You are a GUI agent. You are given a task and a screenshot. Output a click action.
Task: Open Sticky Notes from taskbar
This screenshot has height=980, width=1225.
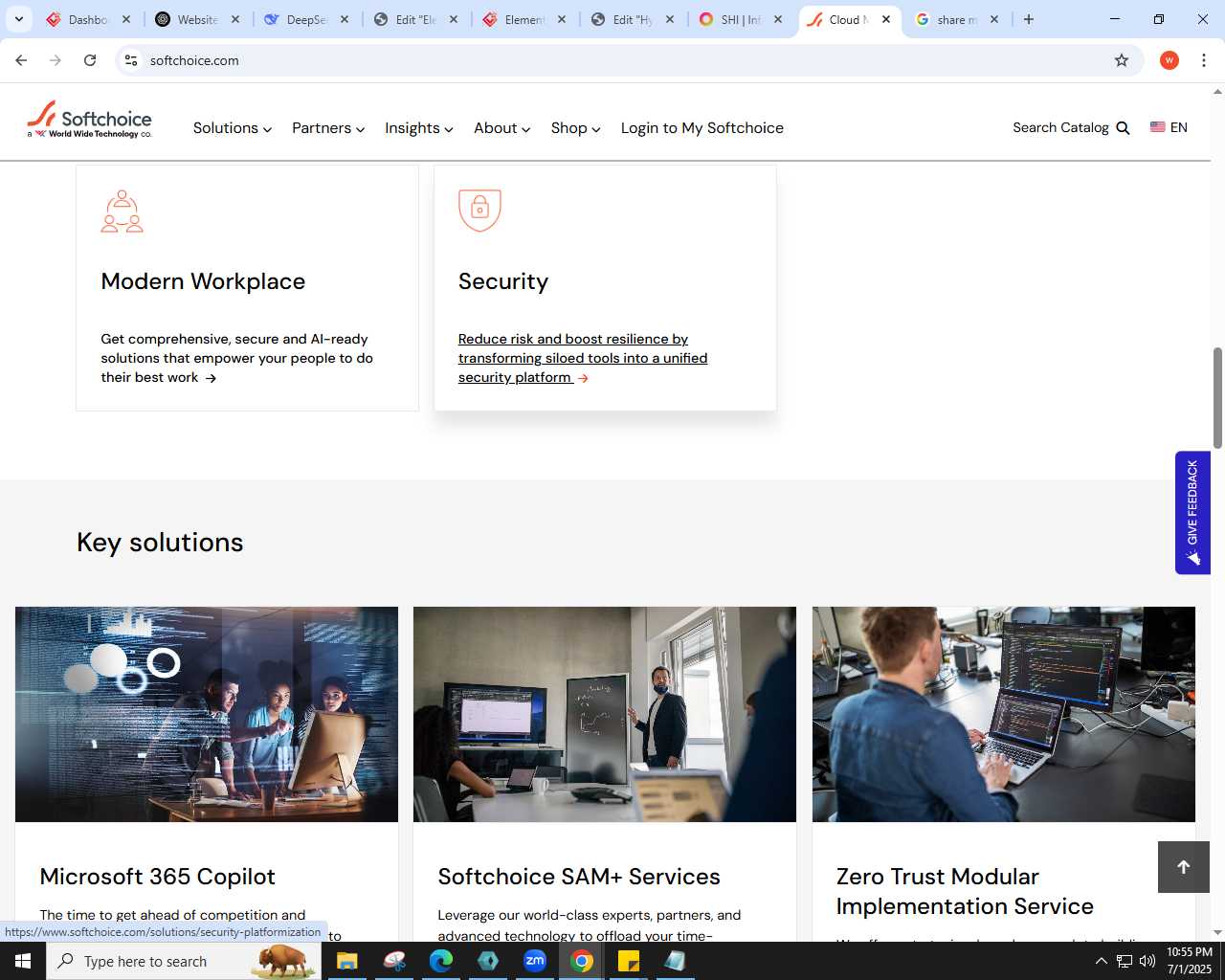click(x=629, y=961)
